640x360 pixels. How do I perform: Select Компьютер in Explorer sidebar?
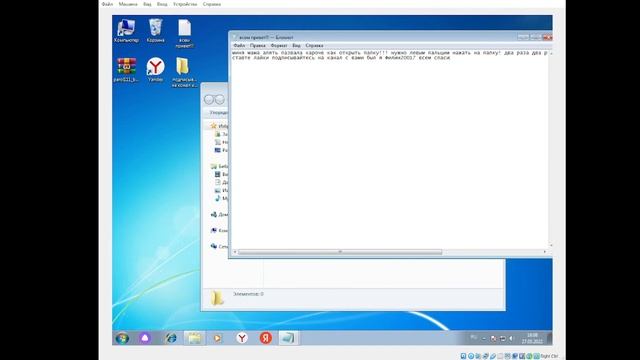point(220,231)
